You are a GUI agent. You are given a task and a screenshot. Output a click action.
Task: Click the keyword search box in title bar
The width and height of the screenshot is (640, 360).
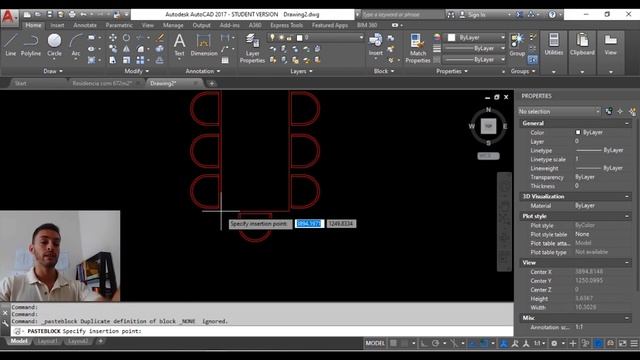click(402, 14)
